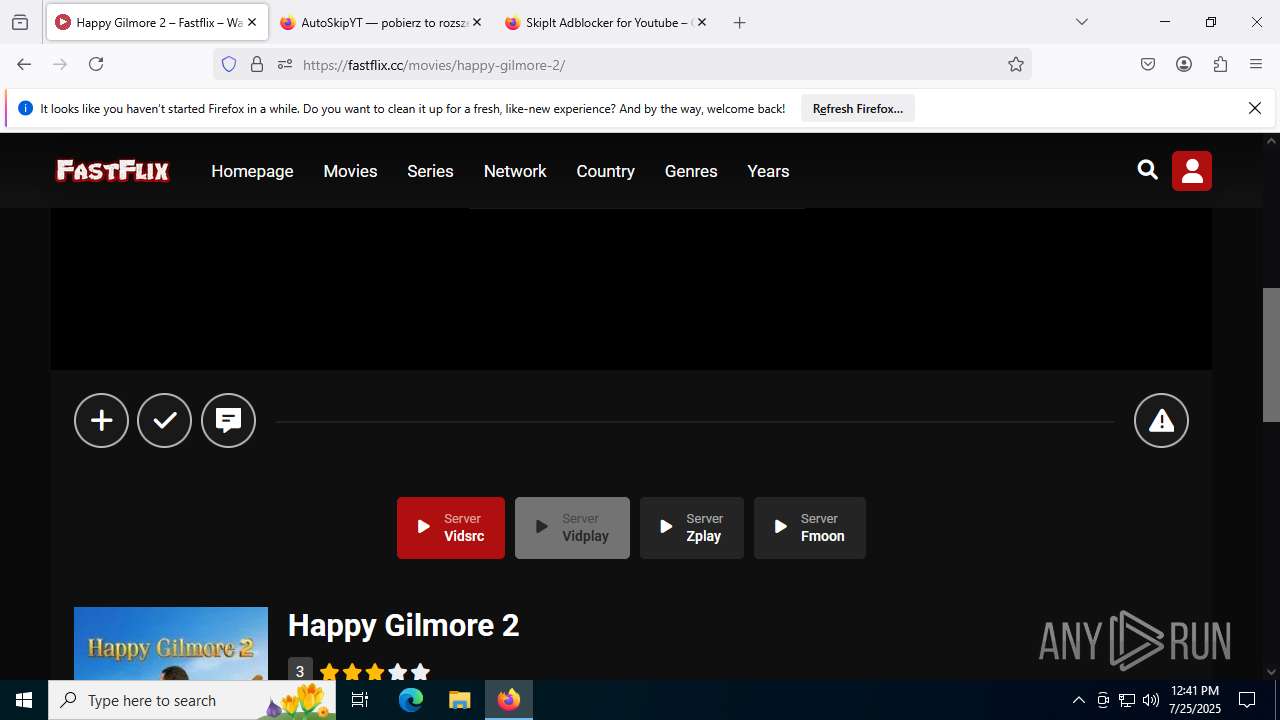
Task: Click the rating number 3 badge
Action: pos(300,671)
